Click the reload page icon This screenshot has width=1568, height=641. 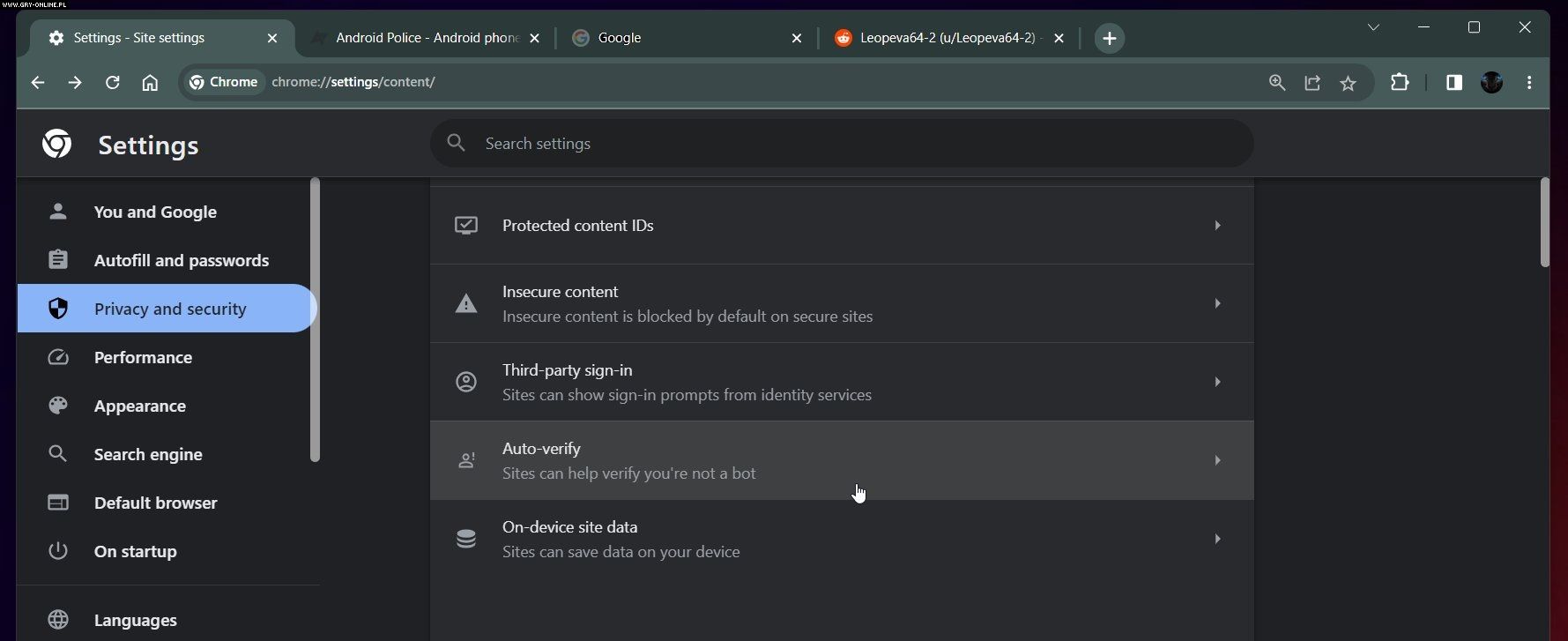pos(112,82)
